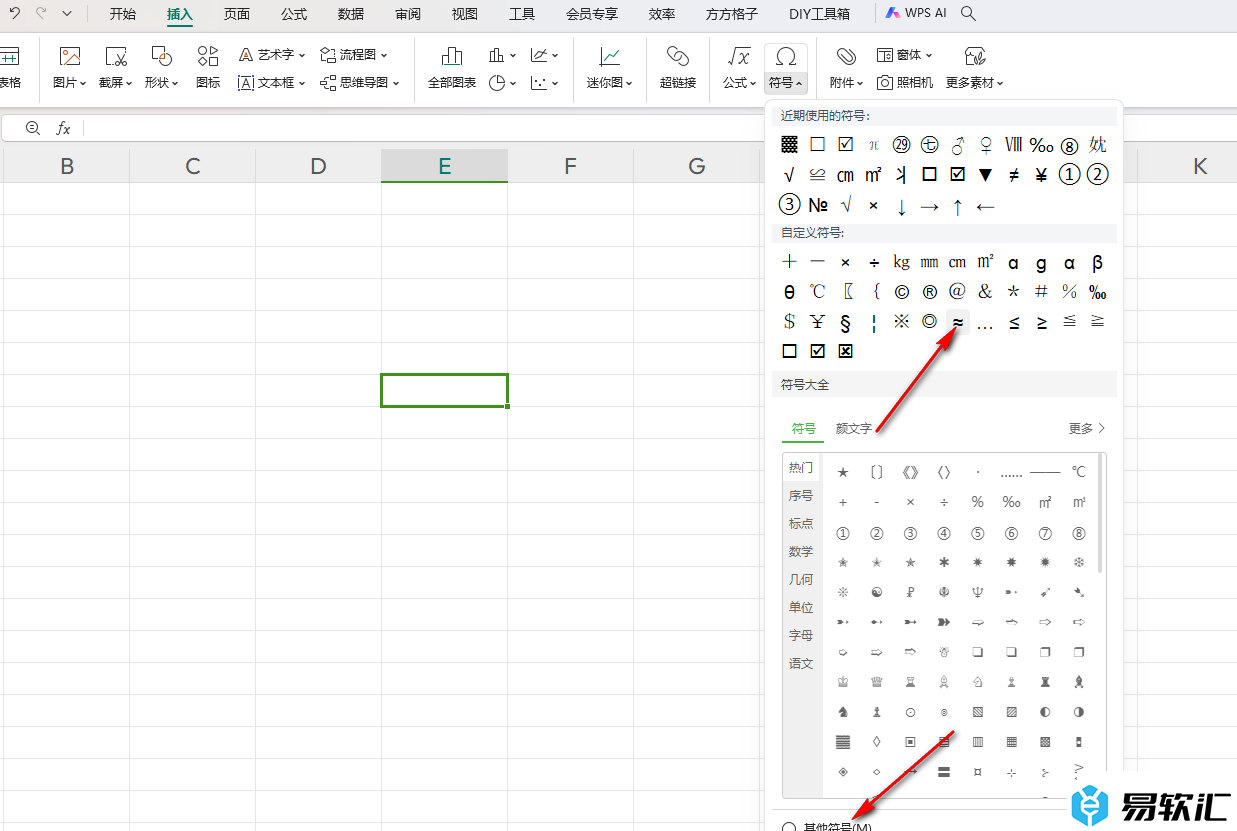Image resolution: width=1237 pixels, height=831 pixels.
Task: Open the 艺术字 word art dropdown
Action: [272, 55]
